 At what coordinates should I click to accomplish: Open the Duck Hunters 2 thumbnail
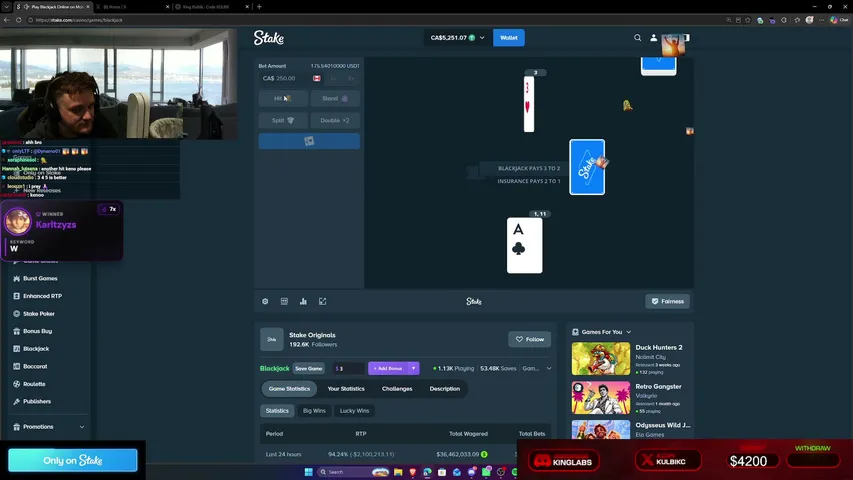pyautogui.click(x=601, y=359)
